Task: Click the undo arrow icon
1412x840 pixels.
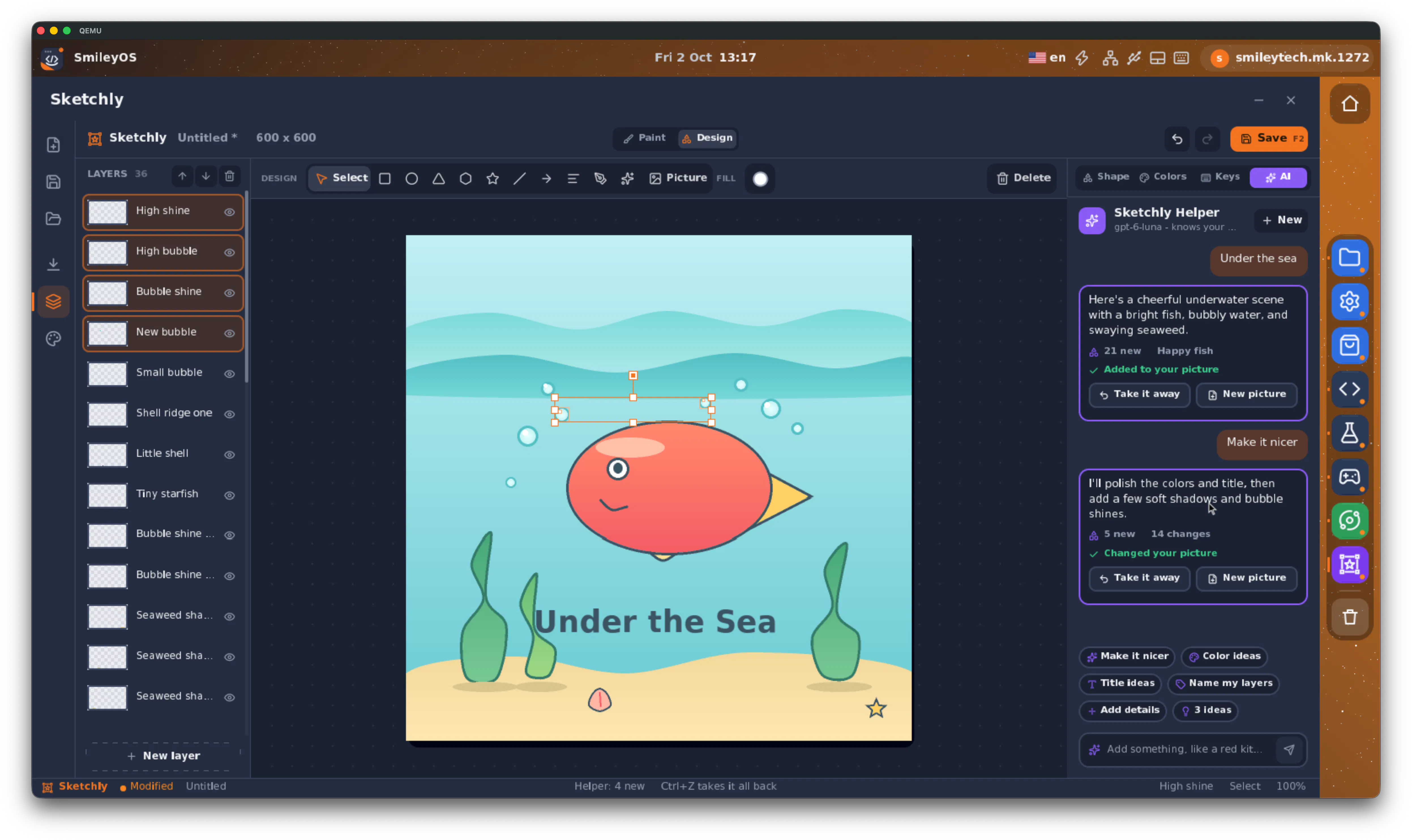Action: click(x=1177, y=139)
